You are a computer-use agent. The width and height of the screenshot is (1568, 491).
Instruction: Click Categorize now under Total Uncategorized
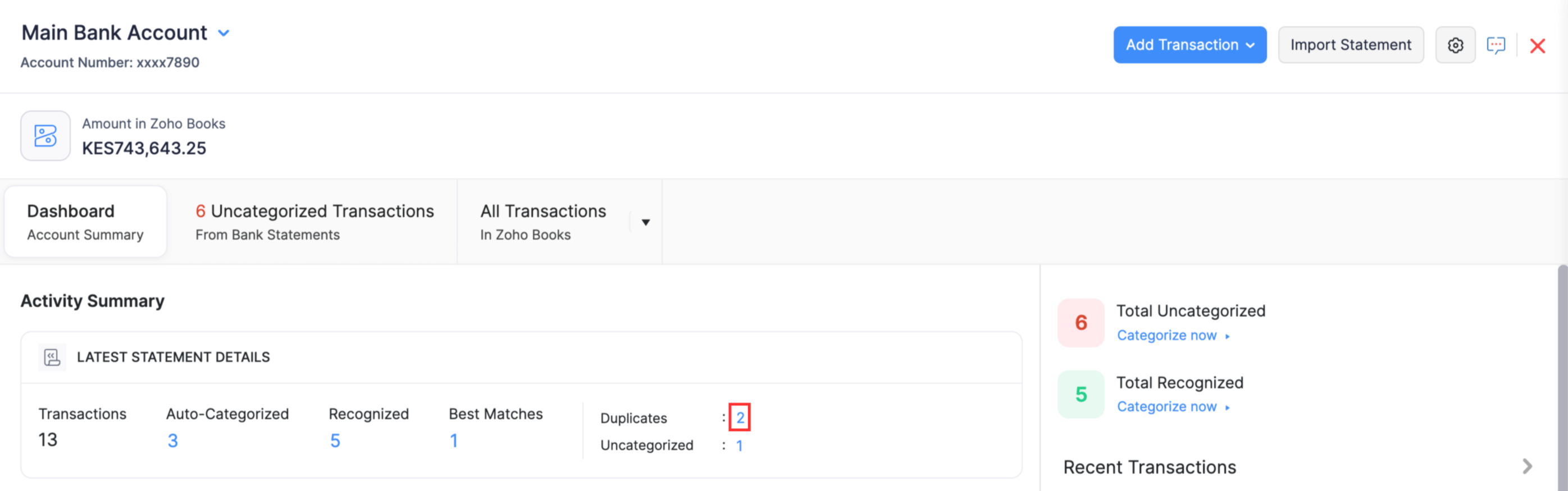1167,335
